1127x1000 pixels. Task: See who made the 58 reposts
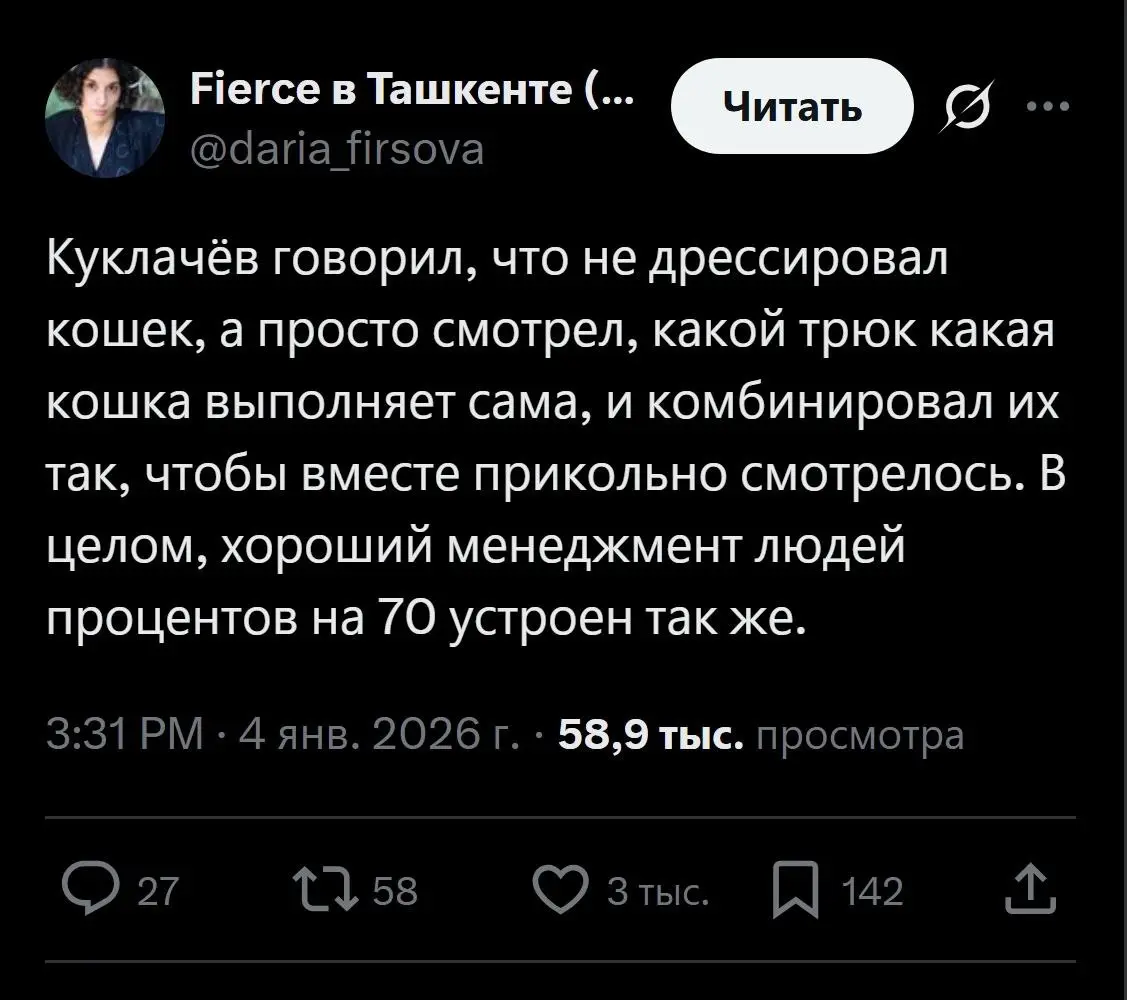coord(393,890)
